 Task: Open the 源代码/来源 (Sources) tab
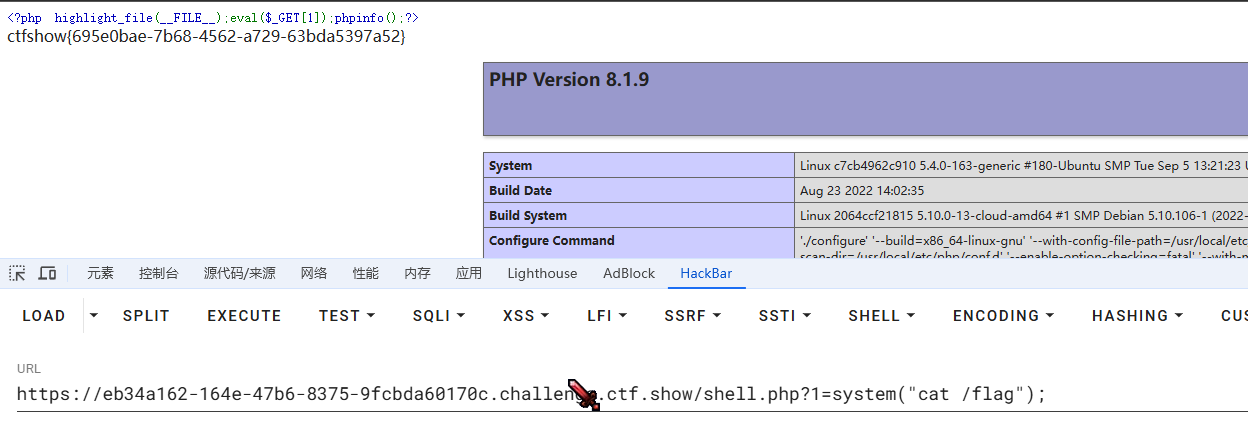point(239,273)
